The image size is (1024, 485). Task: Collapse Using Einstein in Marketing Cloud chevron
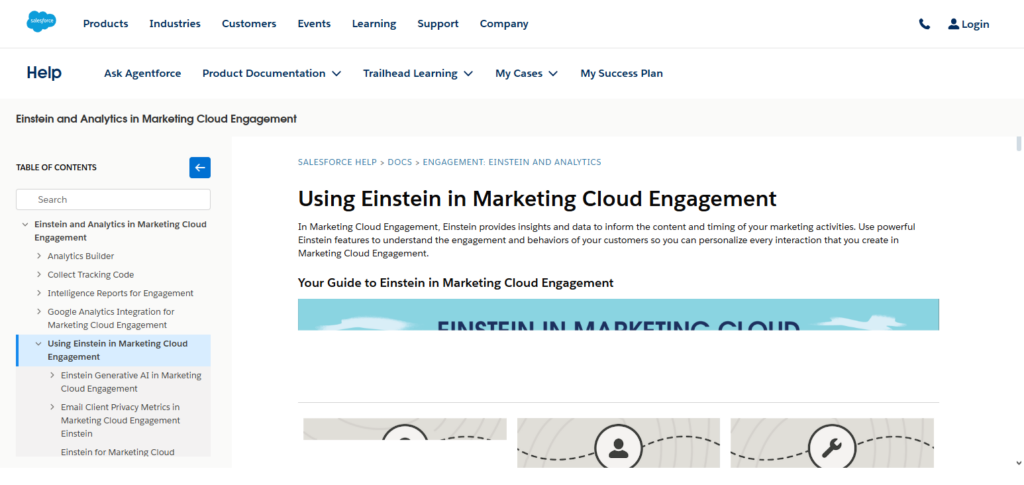click(39, 343)
